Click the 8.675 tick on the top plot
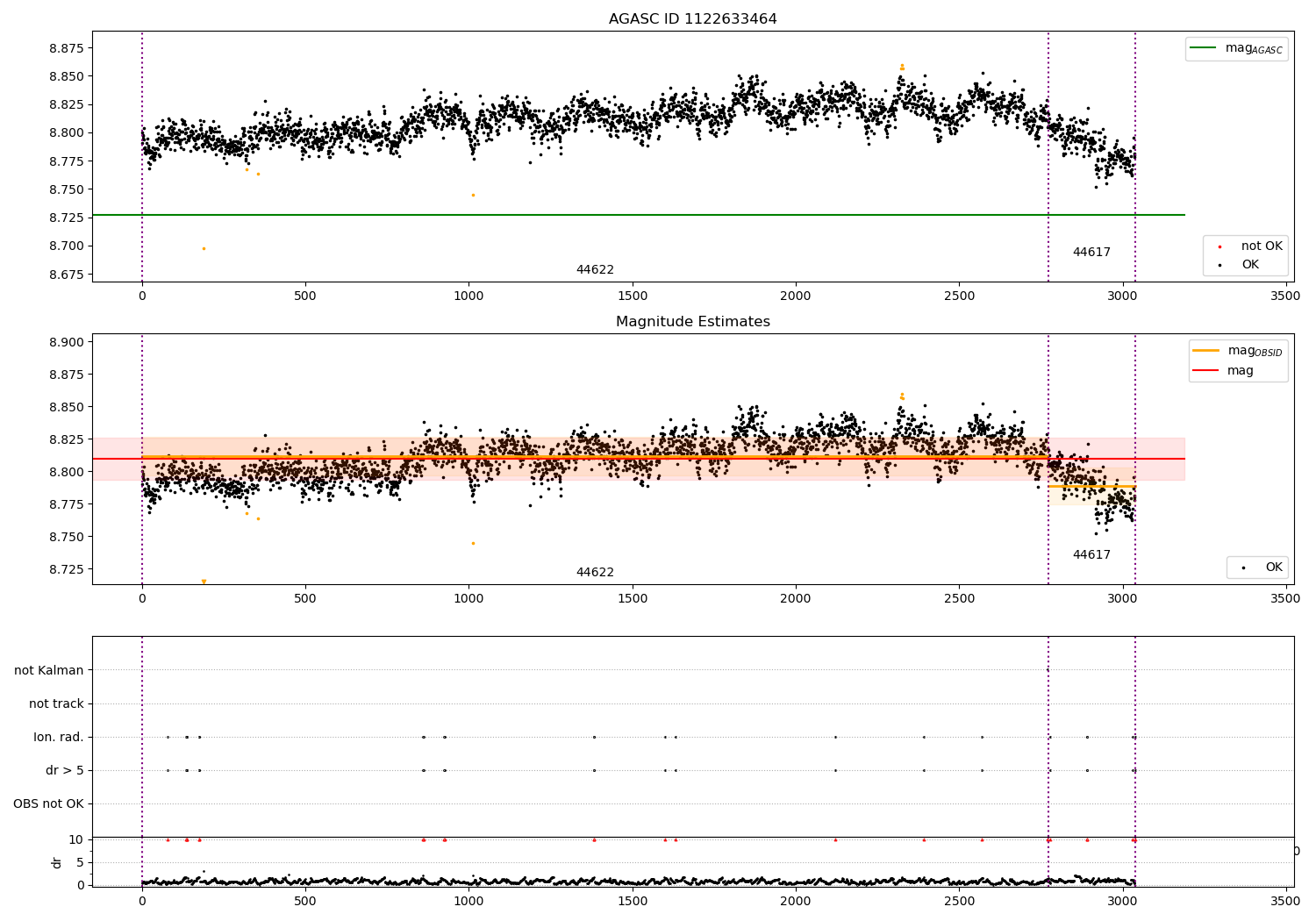Image resolution: width=1316 pixels, height=921 pixels. [67, 275]
